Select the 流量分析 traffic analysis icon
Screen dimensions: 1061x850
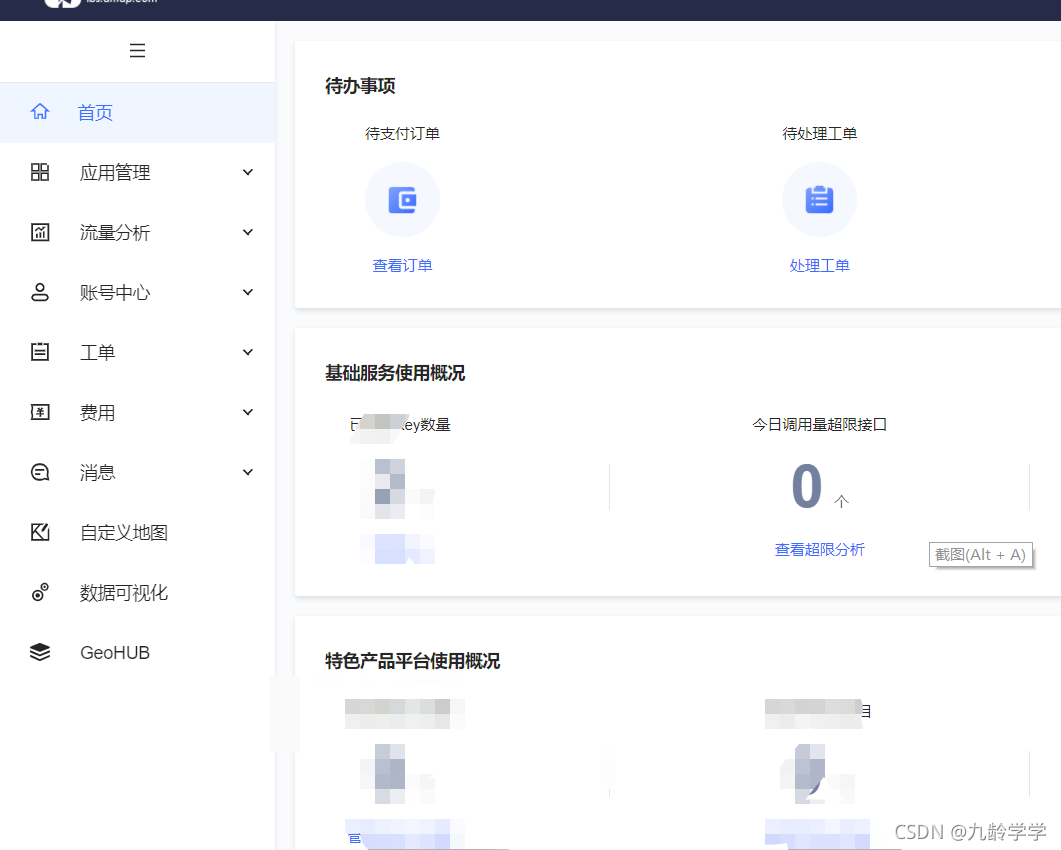40,232
